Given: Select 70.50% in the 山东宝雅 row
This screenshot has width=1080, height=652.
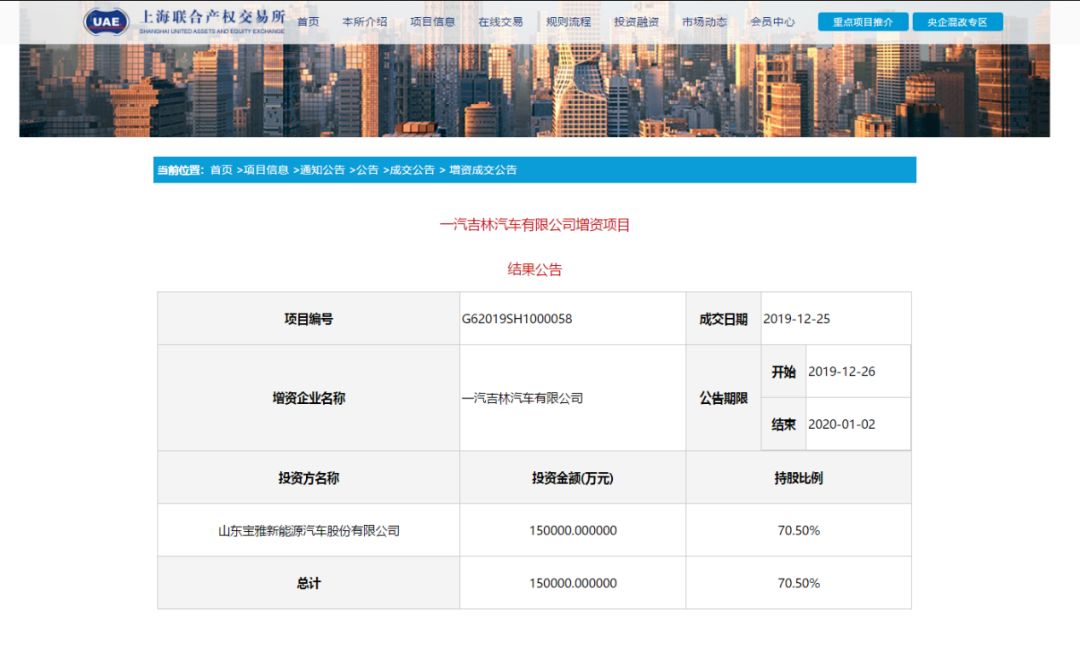Looking at the screenshot, I should tap(799, 531).
